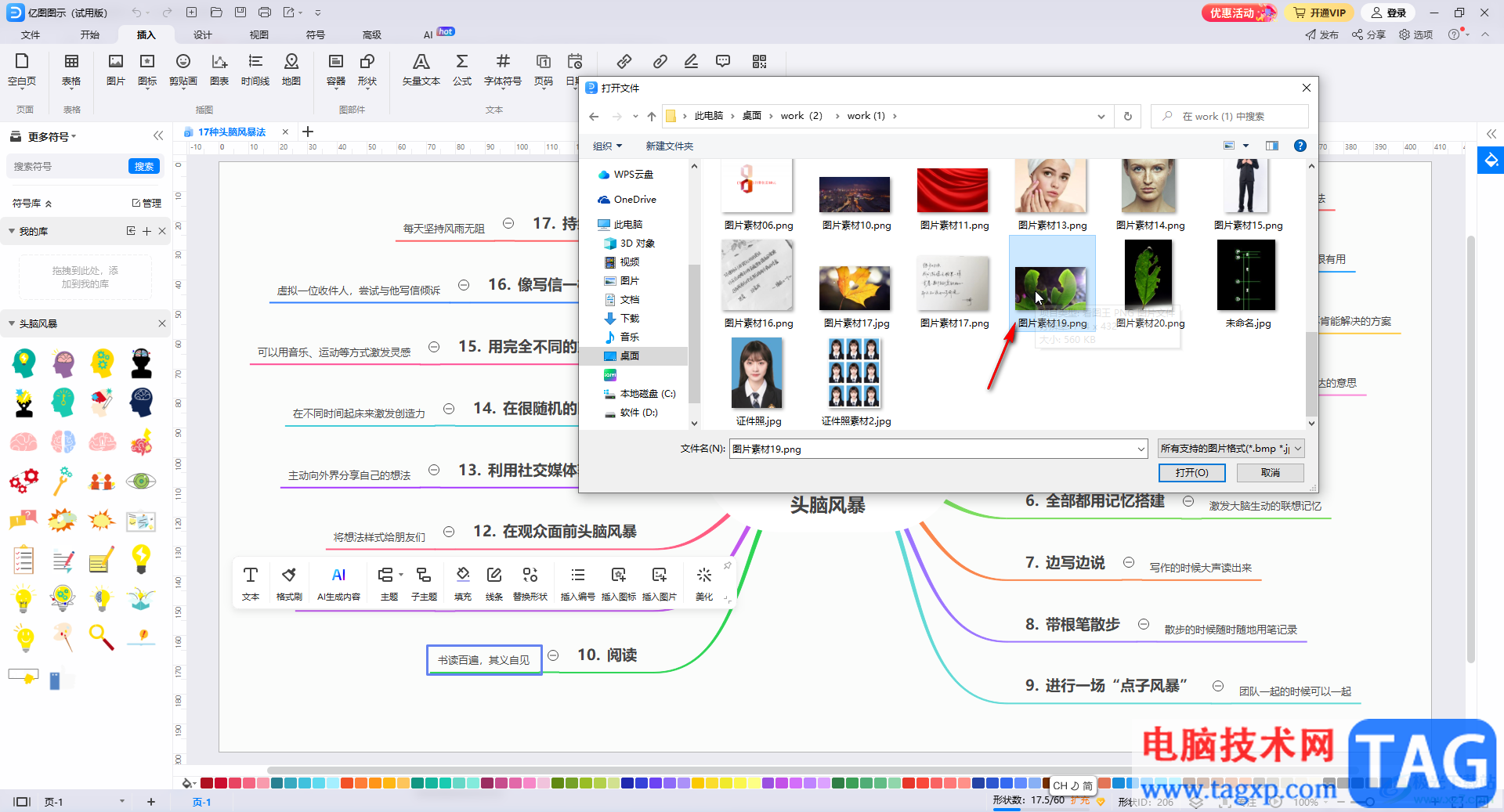This screenshot has width=1504, height=812.
Task: Toggle the preview pane in file dialog
Action: (1272, 146)
